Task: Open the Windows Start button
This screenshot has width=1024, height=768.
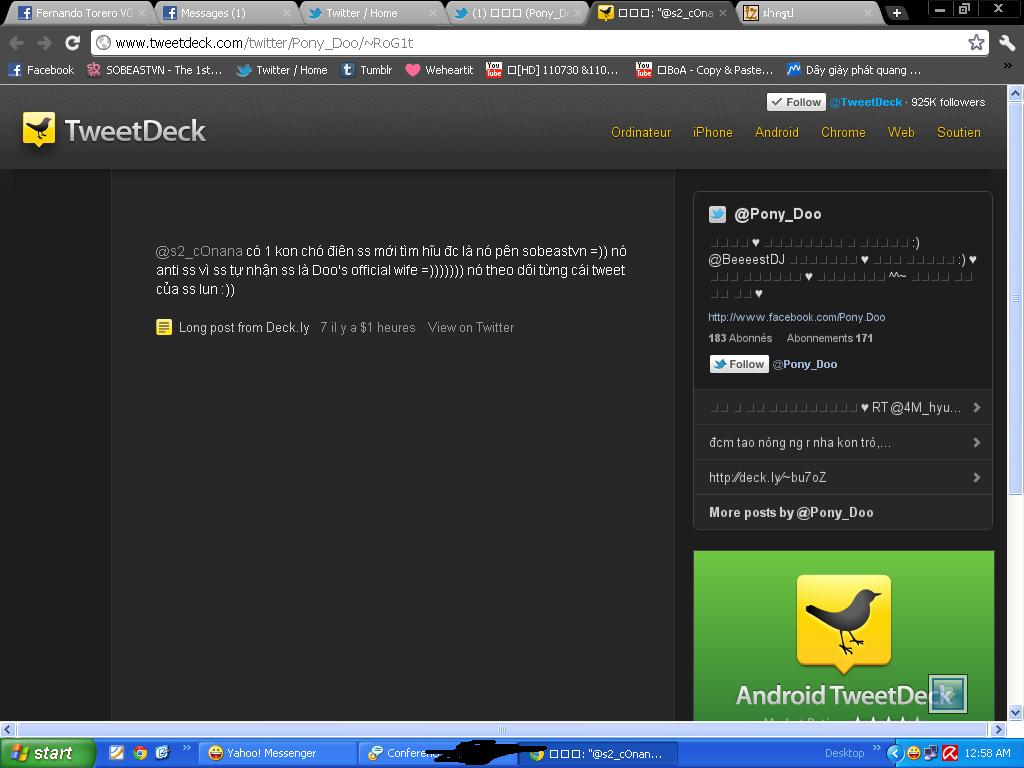Action: (x=47, y=753)
